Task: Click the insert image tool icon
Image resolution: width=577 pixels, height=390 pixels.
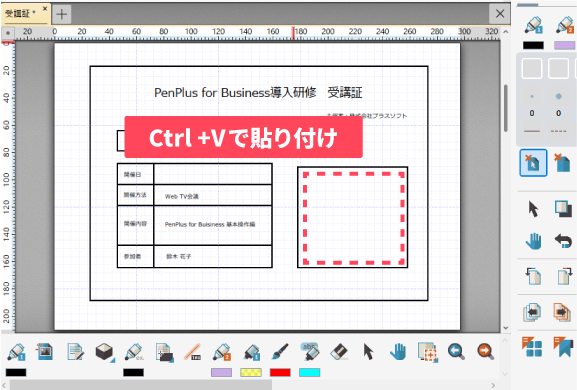Action: tap(45, 352)
